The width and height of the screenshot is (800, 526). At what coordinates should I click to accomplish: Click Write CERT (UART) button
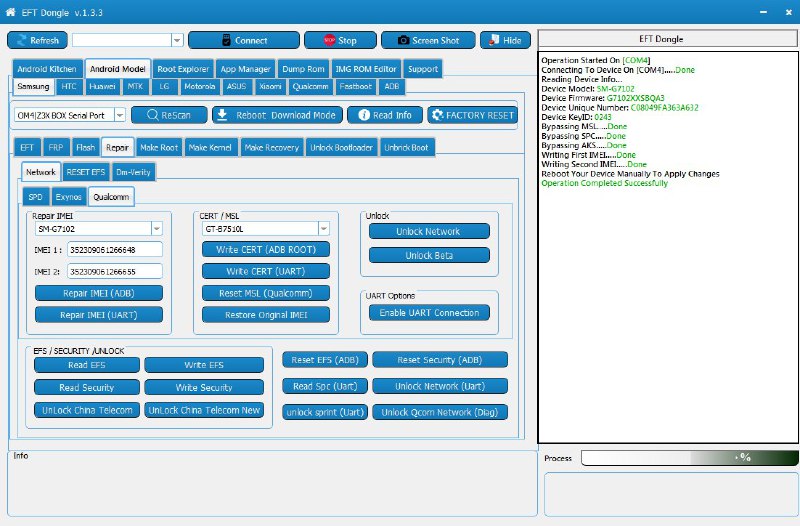tap(266, 271)
